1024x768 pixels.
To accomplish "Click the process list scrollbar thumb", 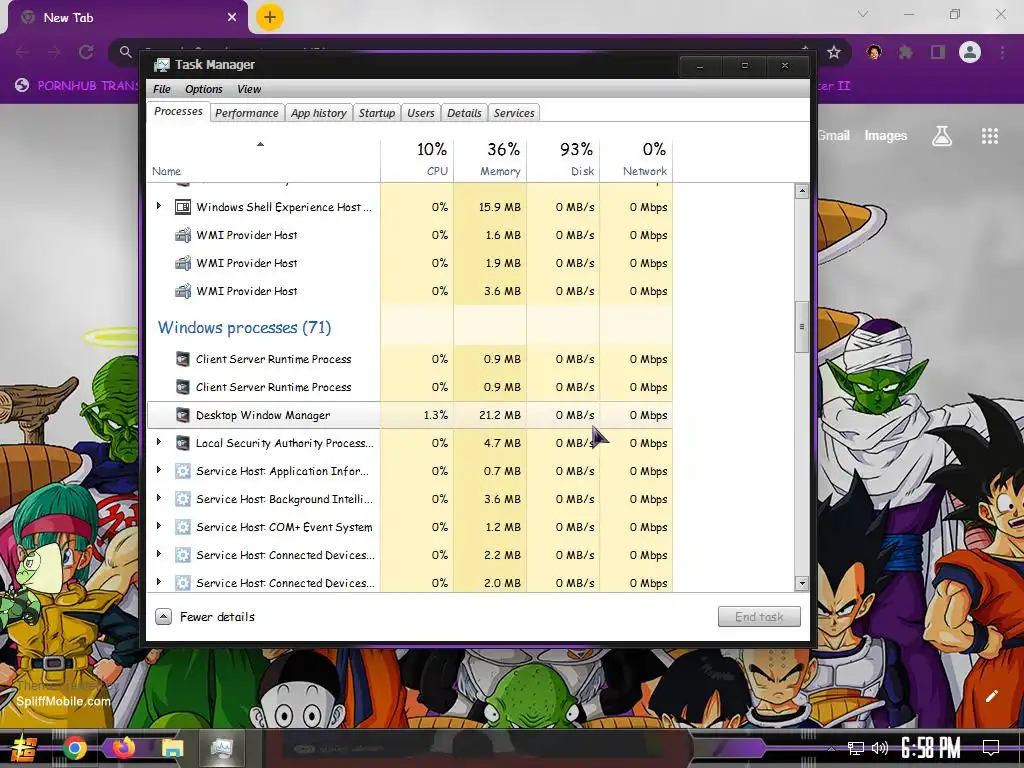I will click(802, 327).
